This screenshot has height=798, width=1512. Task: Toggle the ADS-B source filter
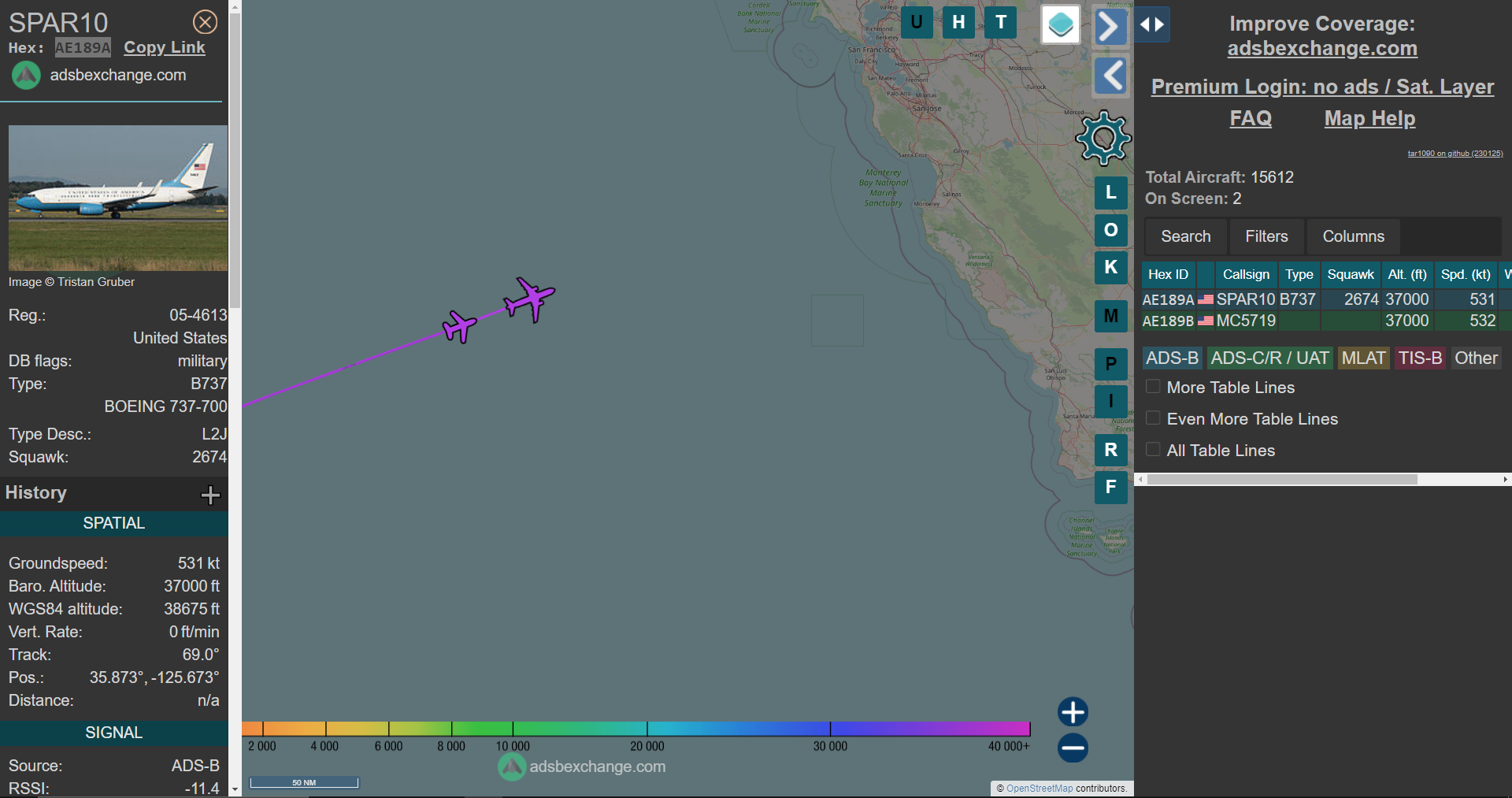(1172, 358)
